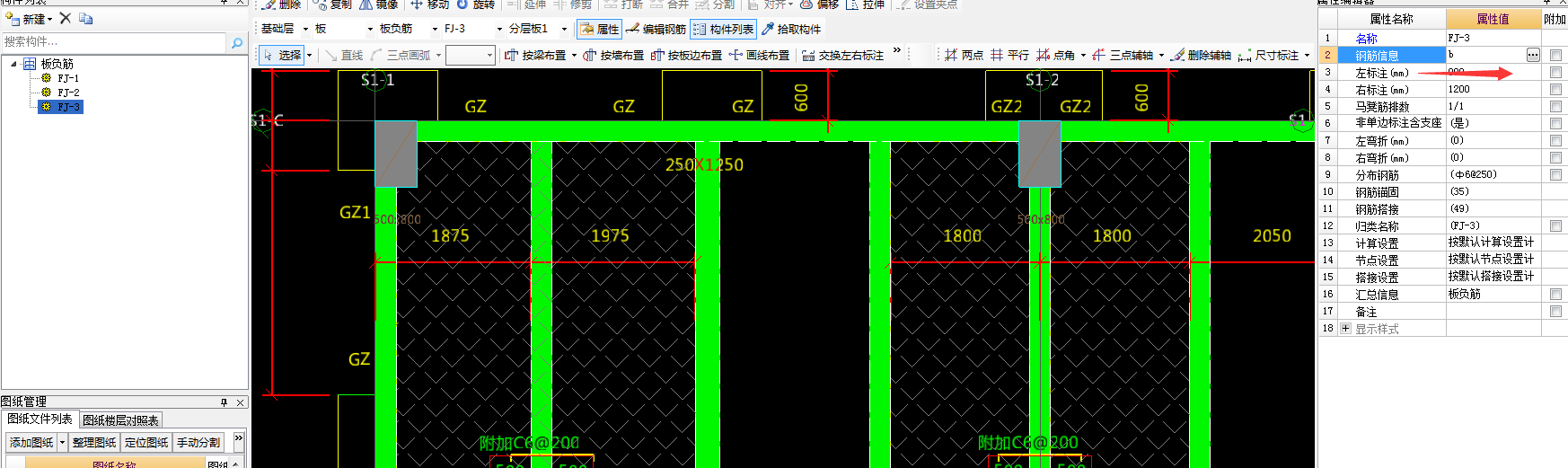This screenshot has width=1568, height=468.
Task: Activate 拾取构件 pick component tool
Action: tap(791, 30)
